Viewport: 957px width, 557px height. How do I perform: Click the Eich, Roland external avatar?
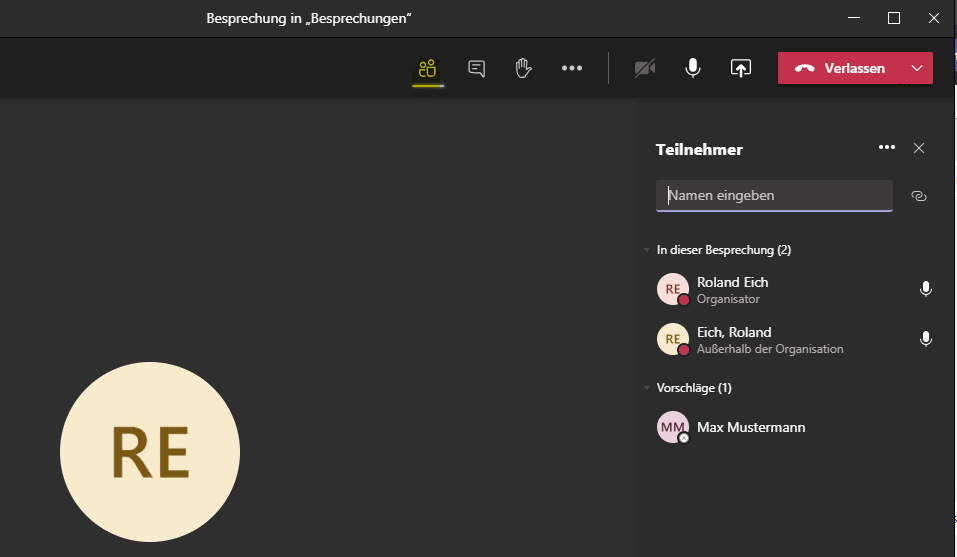673,339
